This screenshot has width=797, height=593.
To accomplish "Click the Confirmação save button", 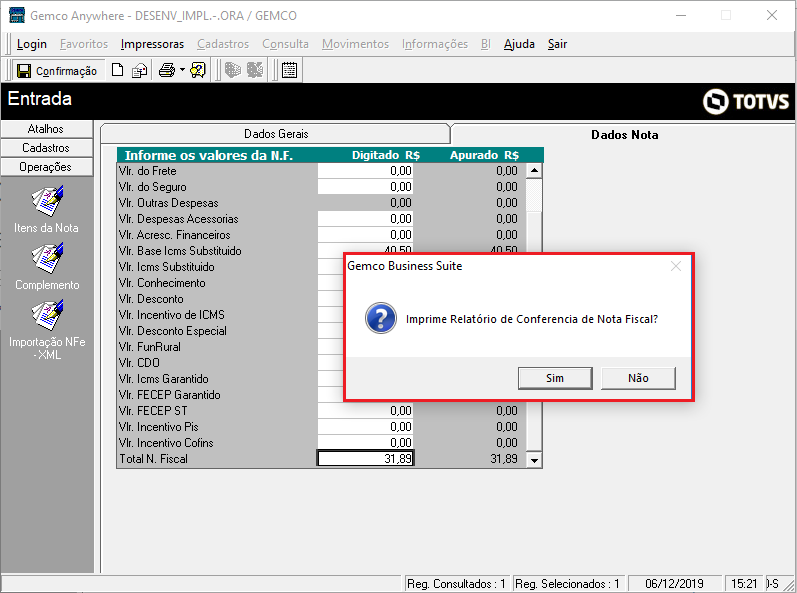I will click(x=57, y=71).
